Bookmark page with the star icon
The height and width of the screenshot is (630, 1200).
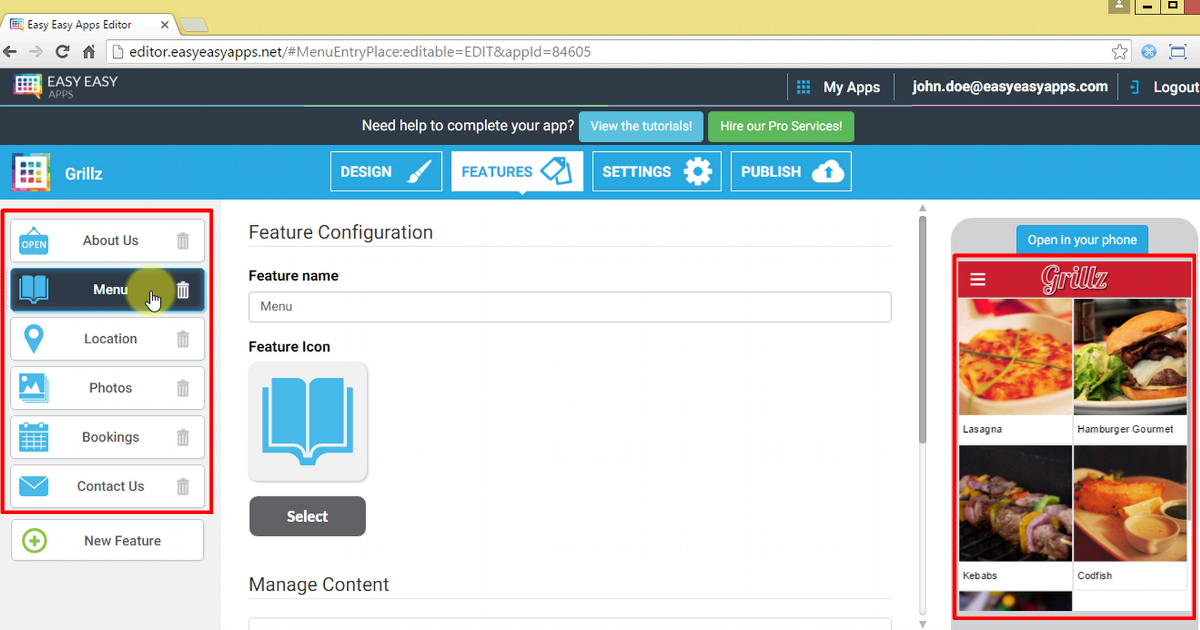click(x=1120, y=51)
